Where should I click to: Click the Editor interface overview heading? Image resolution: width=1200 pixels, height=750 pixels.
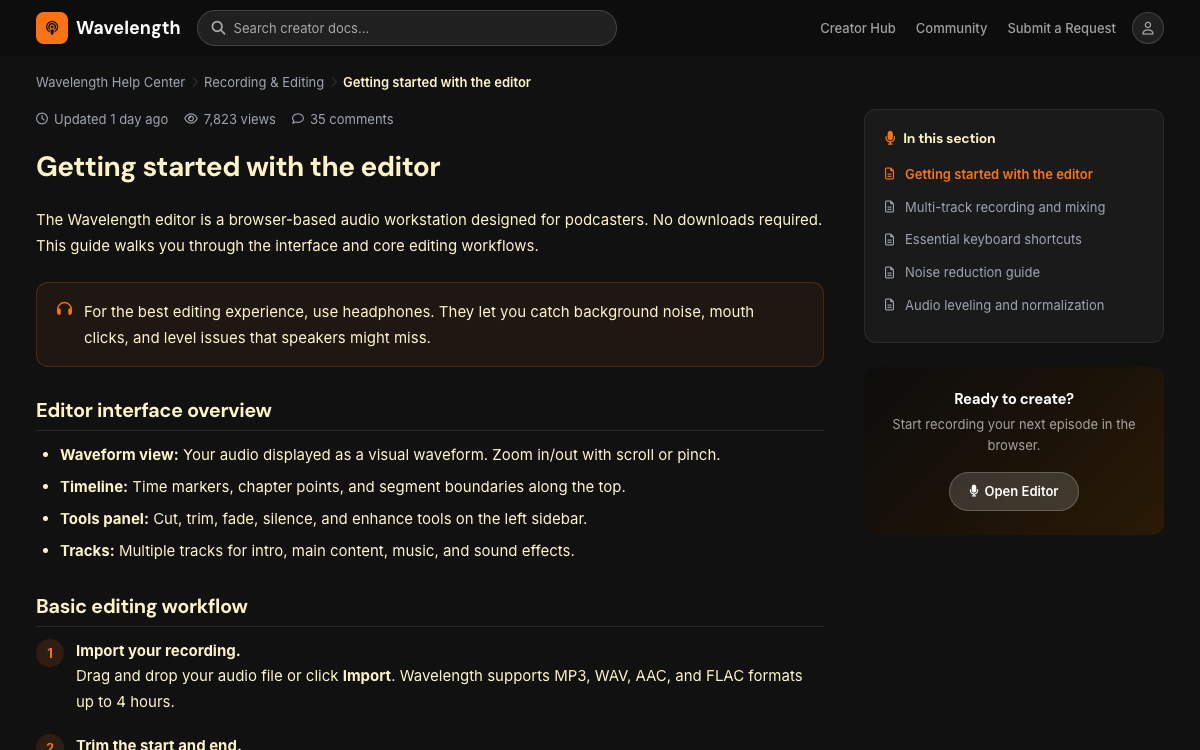[x=154, y=410]
